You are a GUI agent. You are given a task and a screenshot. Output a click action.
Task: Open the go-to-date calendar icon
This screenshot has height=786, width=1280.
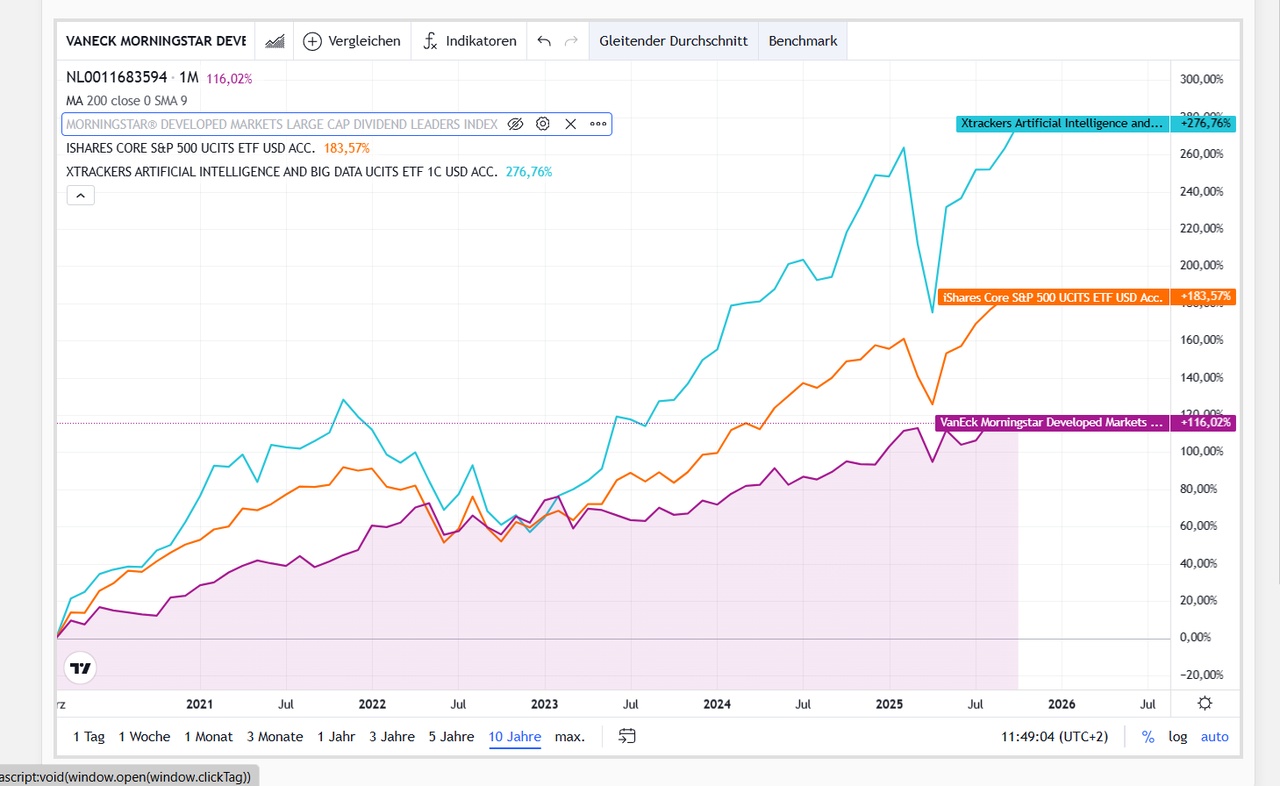point(627,736)
